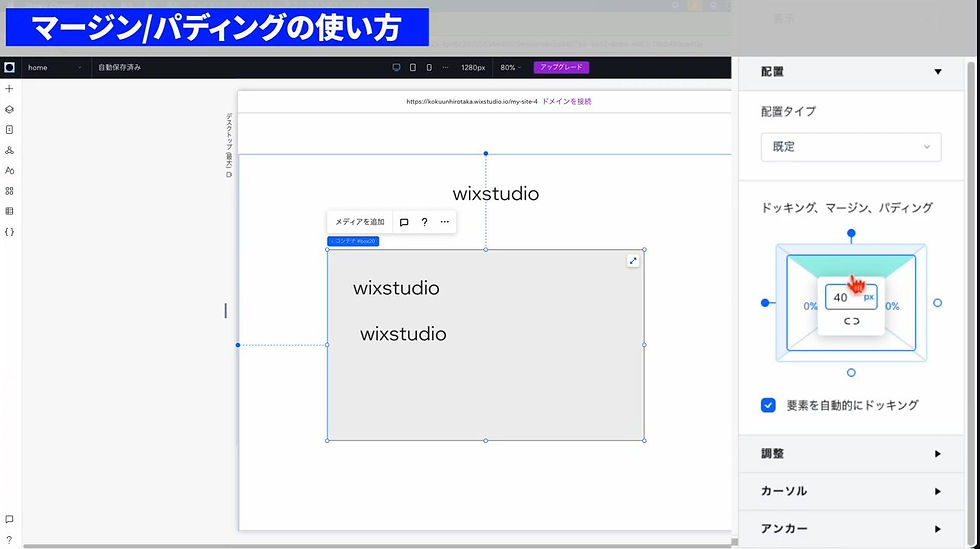Open the 配置タイプ 既定 dropdown
The width and height of the screenshot is (980, 549).
851,147
